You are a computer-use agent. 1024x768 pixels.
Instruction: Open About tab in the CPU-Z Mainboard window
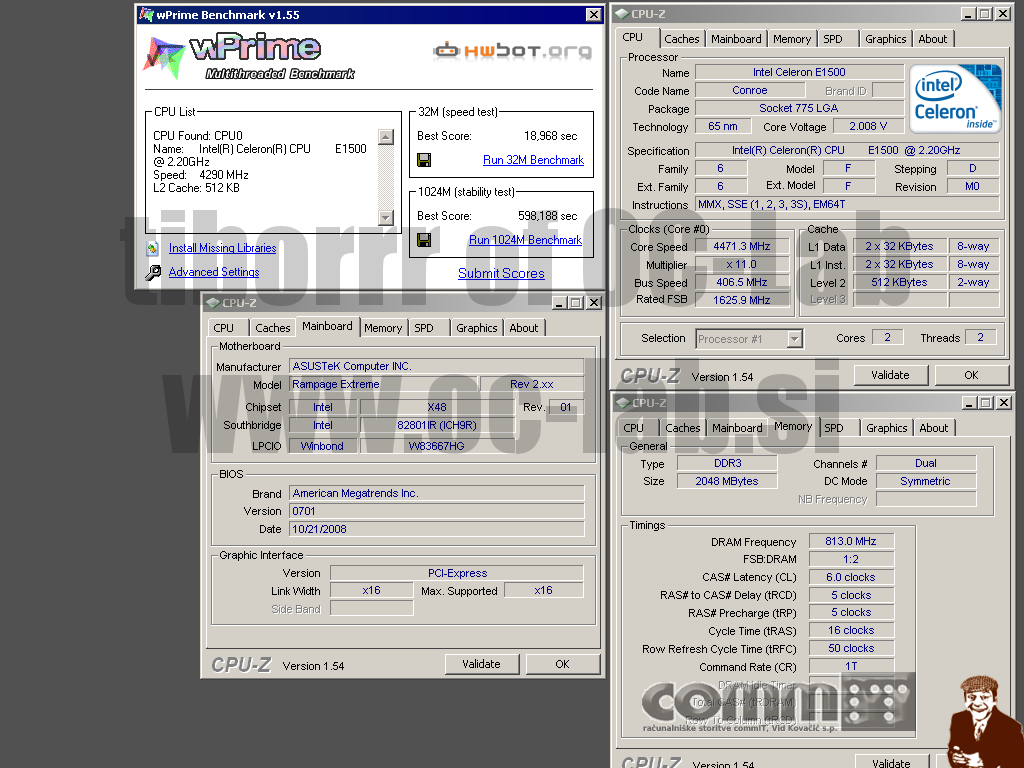[524, 328]
